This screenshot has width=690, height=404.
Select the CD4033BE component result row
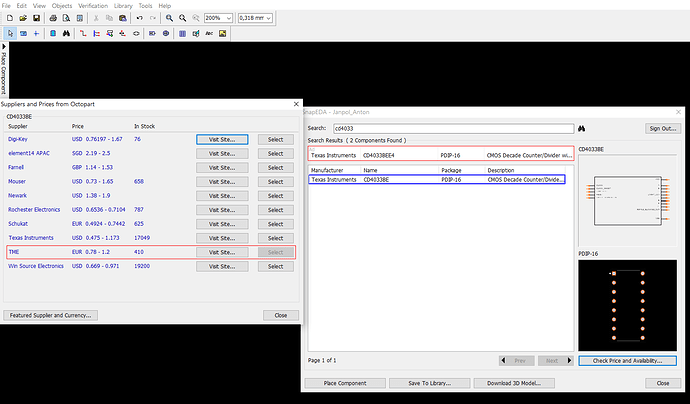click(x=440, y=180)
